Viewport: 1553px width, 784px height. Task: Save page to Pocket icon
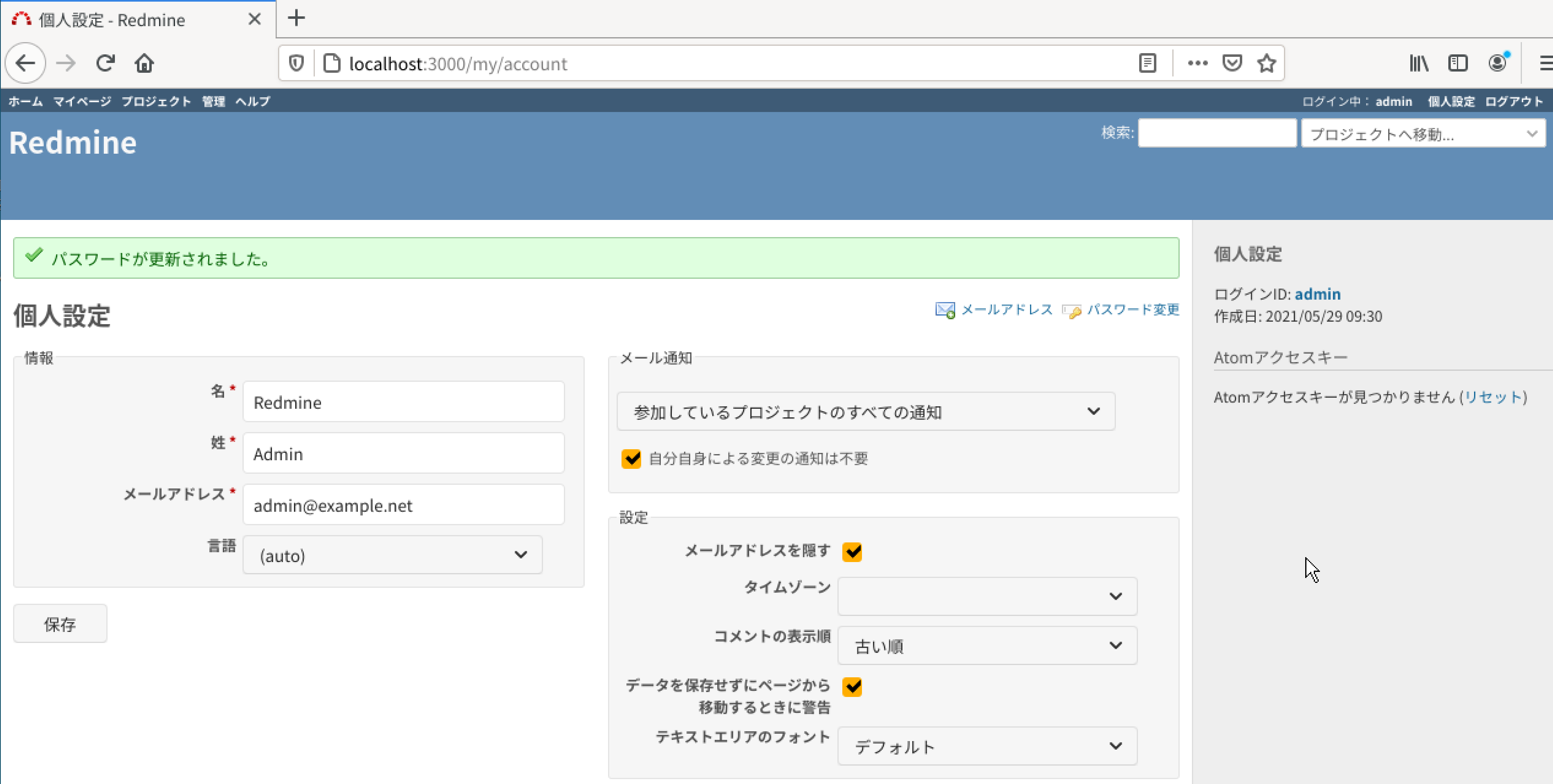1232,63
